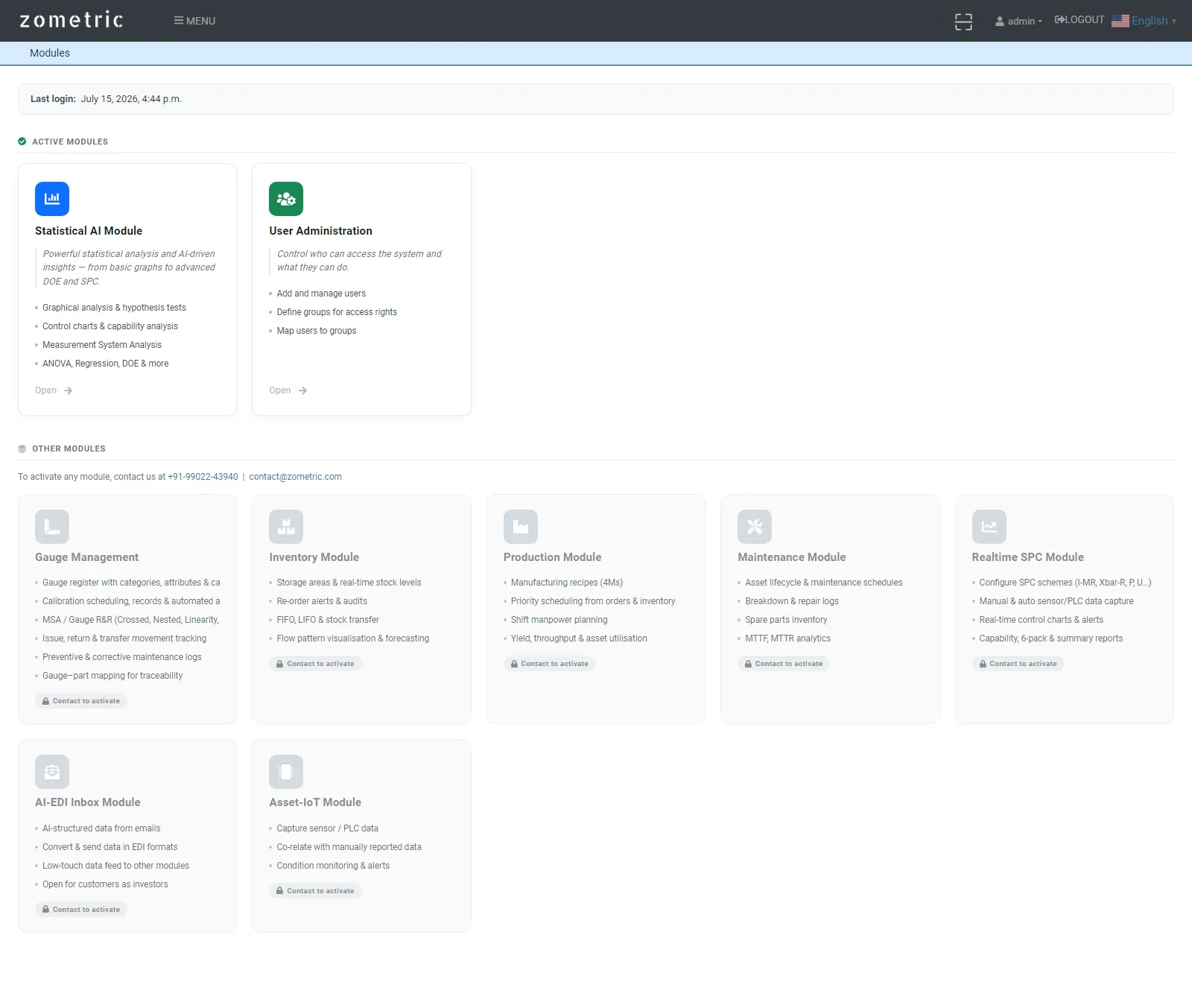
Task: Open the User Administration module
Action: click(x=288, y=390)
